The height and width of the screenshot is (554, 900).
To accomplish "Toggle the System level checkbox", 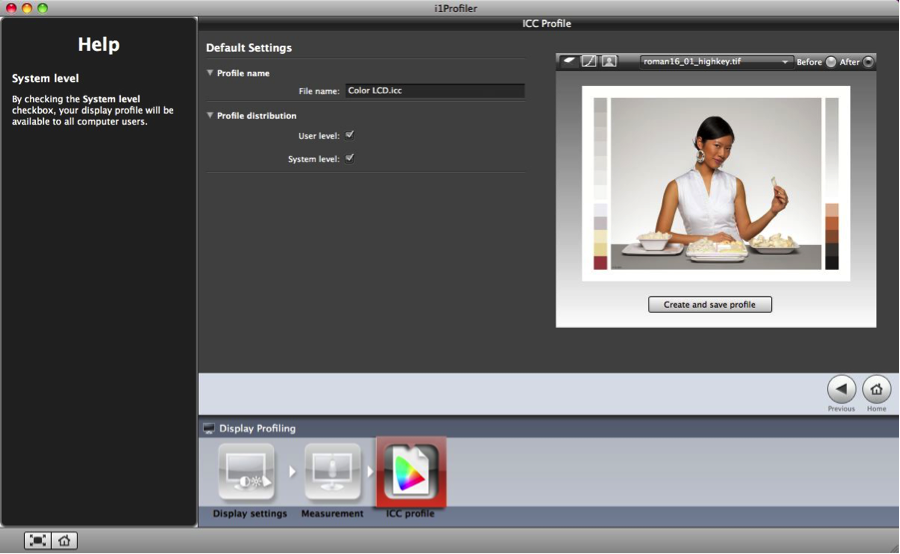I will pos(350,158).
